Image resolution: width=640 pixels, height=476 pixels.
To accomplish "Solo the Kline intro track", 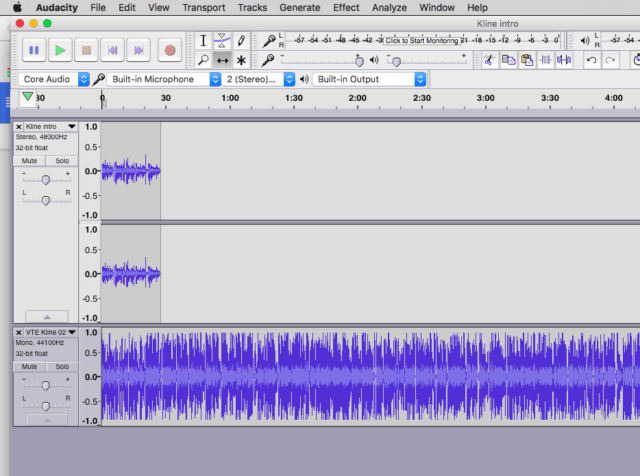I will [62, 161].
